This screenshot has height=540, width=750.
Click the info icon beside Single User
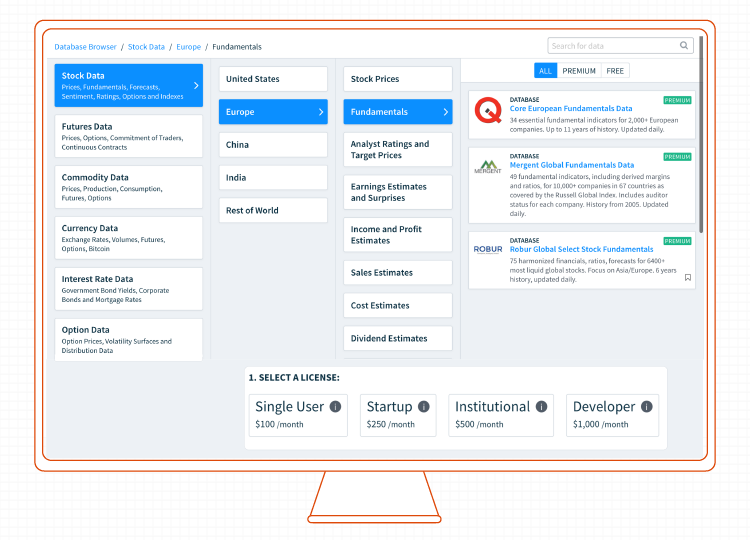pos(335,407)
